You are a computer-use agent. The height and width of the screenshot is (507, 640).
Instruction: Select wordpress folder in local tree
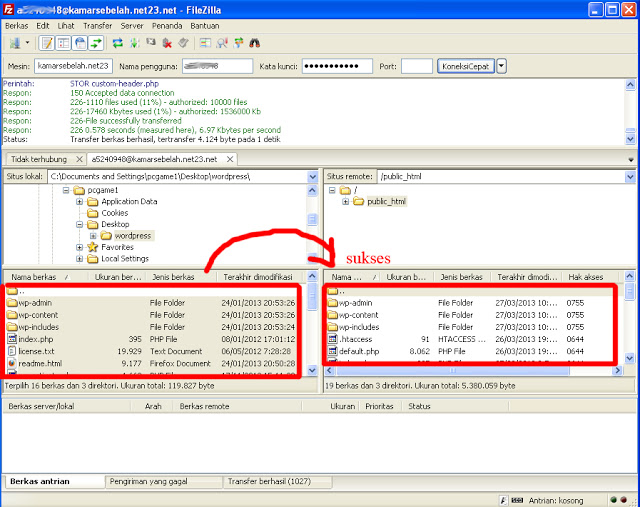132,236
